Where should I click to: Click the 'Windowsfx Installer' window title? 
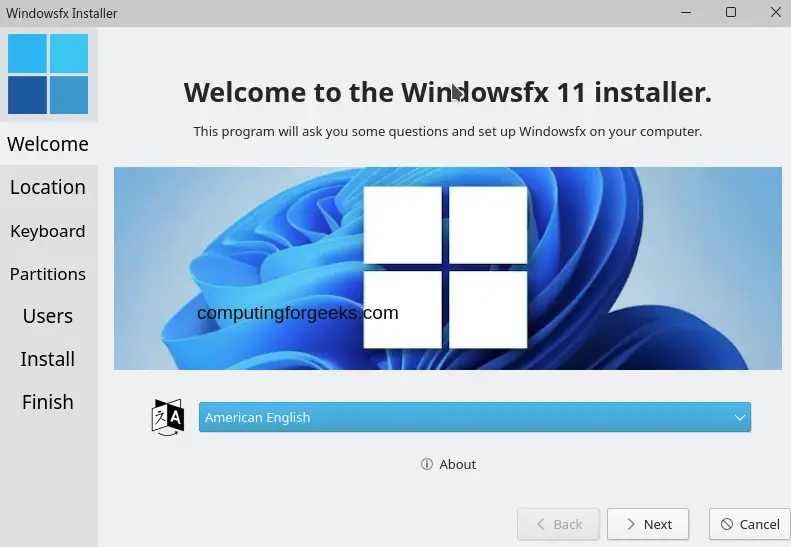(x=62, y=13)
